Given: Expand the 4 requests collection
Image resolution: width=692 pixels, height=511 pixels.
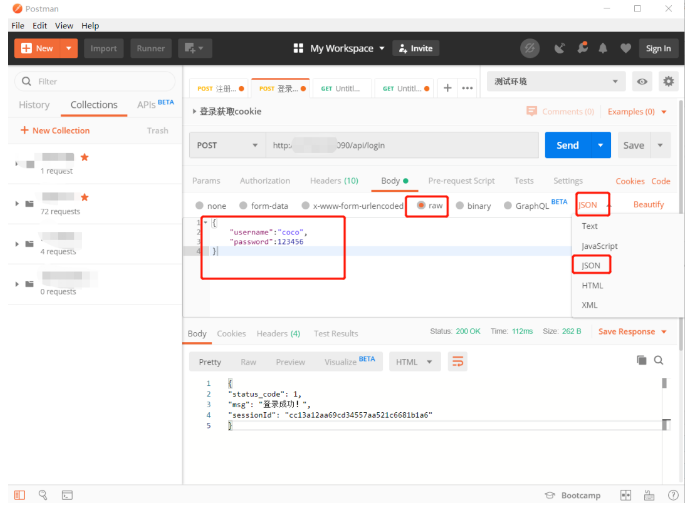Looking at the screenshot, I should (x=17, y=244).
